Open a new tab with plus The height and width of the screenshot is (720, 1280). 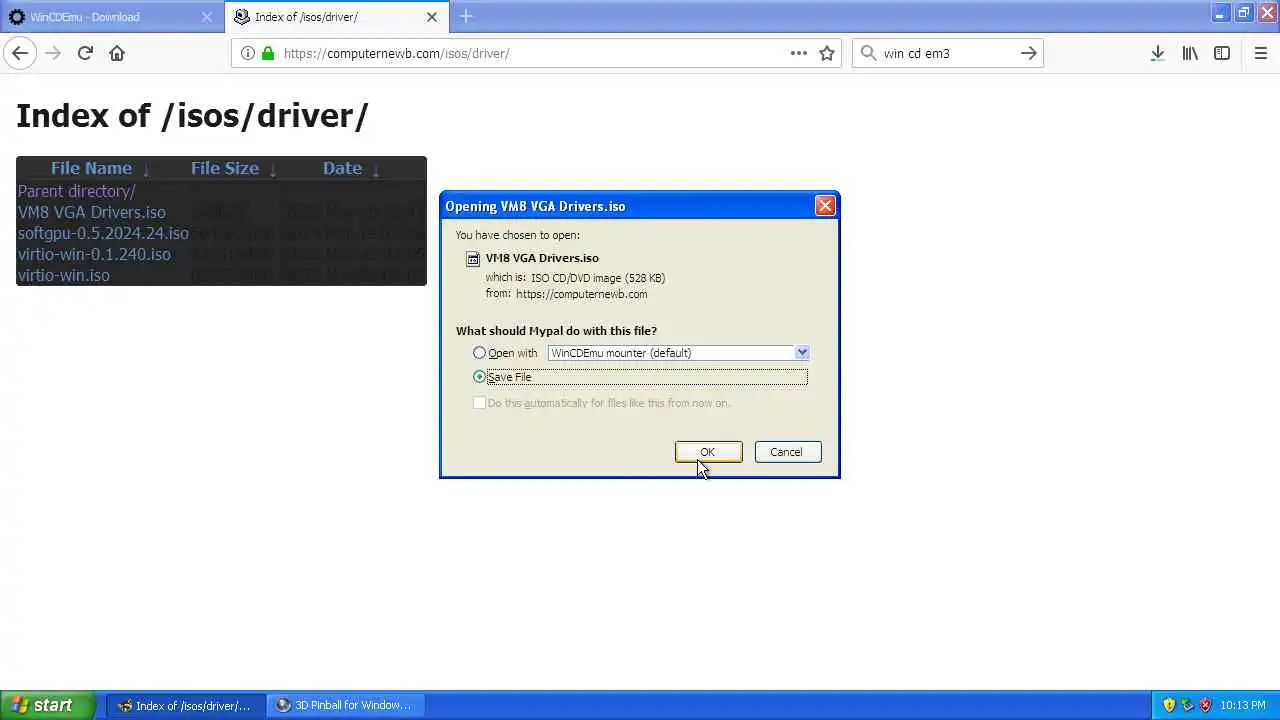click(x=466, y=16)
